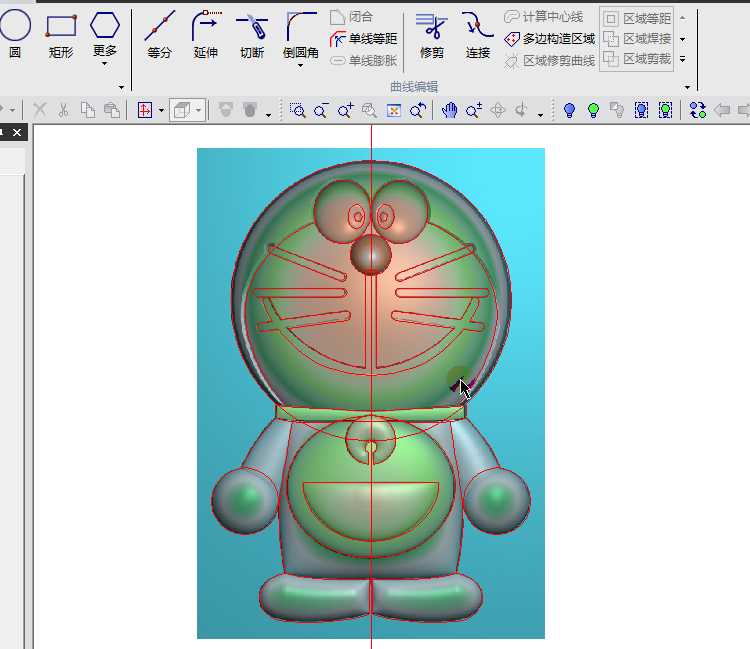Select the circle (圆) drawing tool

(x=15, y=34)
